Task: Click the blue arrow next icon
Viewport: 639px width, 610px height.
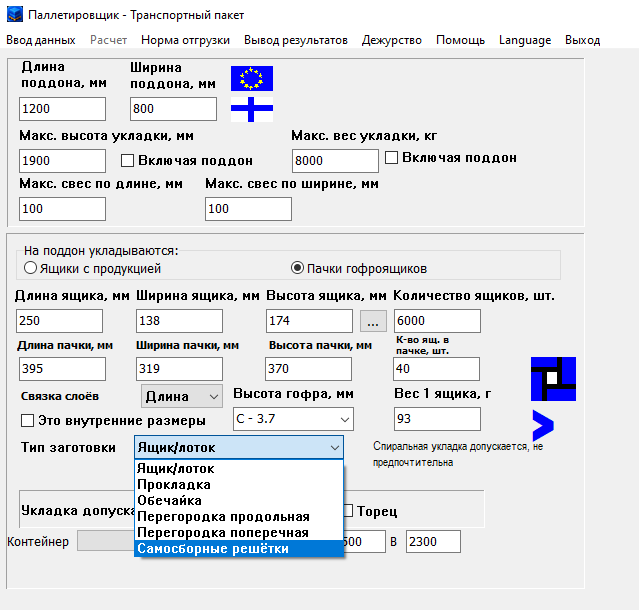Action: point(543,425)
